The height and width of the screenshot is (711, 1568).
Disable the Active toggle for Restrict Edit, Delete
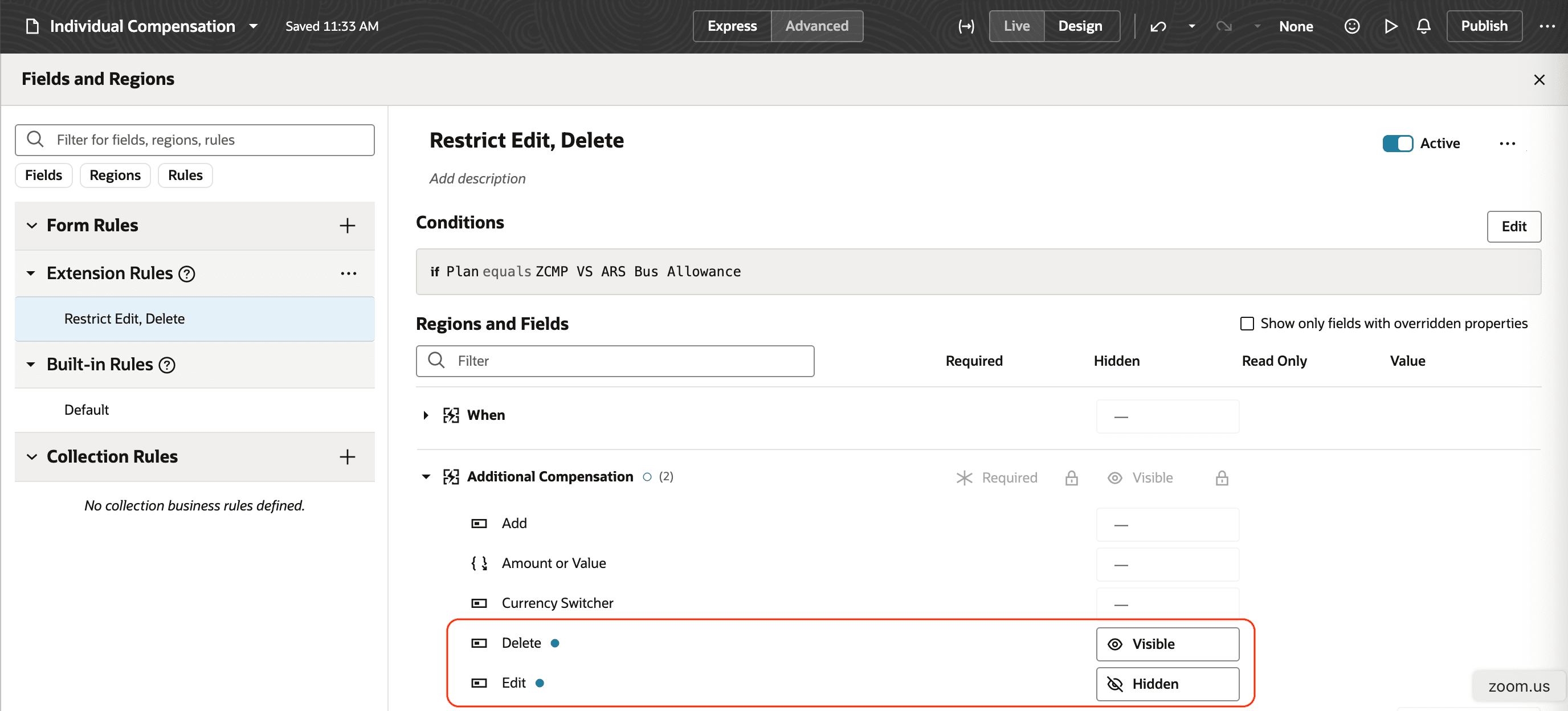pyautogui.click(x=1398, y=143)
